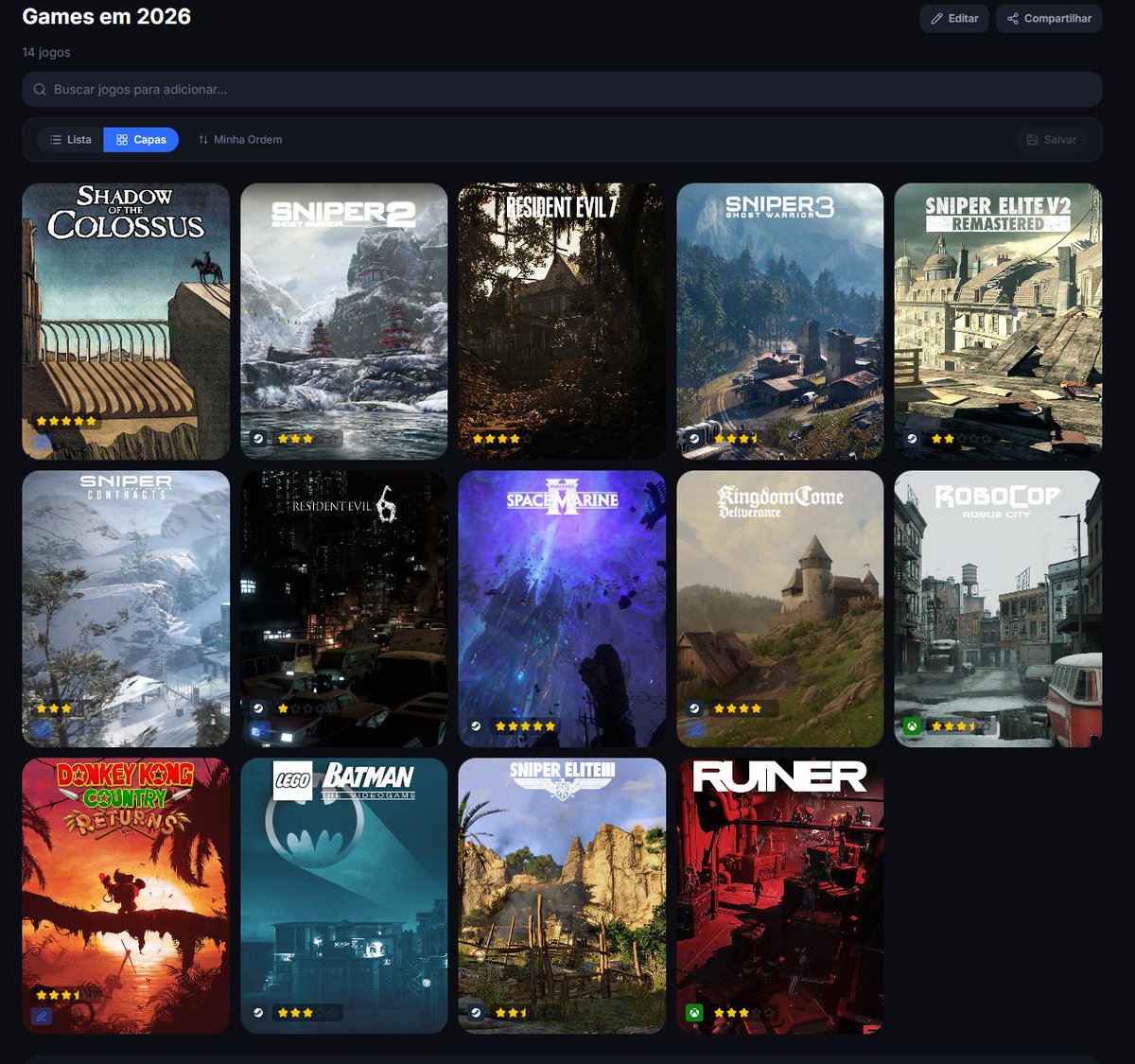Click the Compartilhar button
Image resolution: width=1135 pixels, height=1064 pixels.
pyautogui.click(x=1049, y=19)
